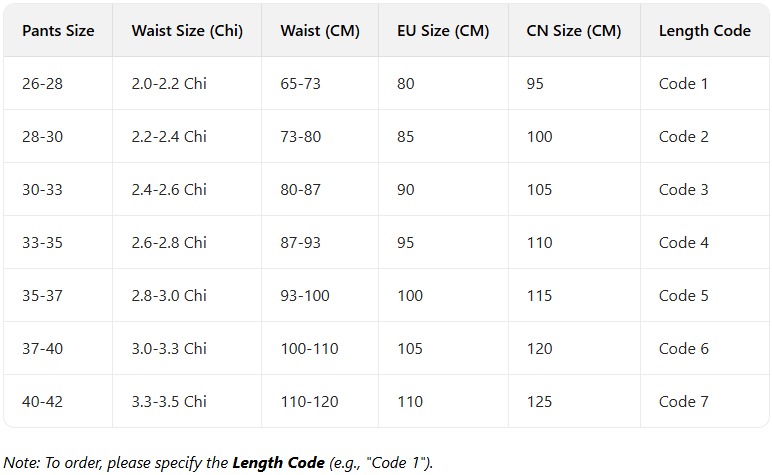Image resolution: width=772 pixels, height=475 pixels.
Task: Click the CN size 115 cell
Action: tap(539, 296)
